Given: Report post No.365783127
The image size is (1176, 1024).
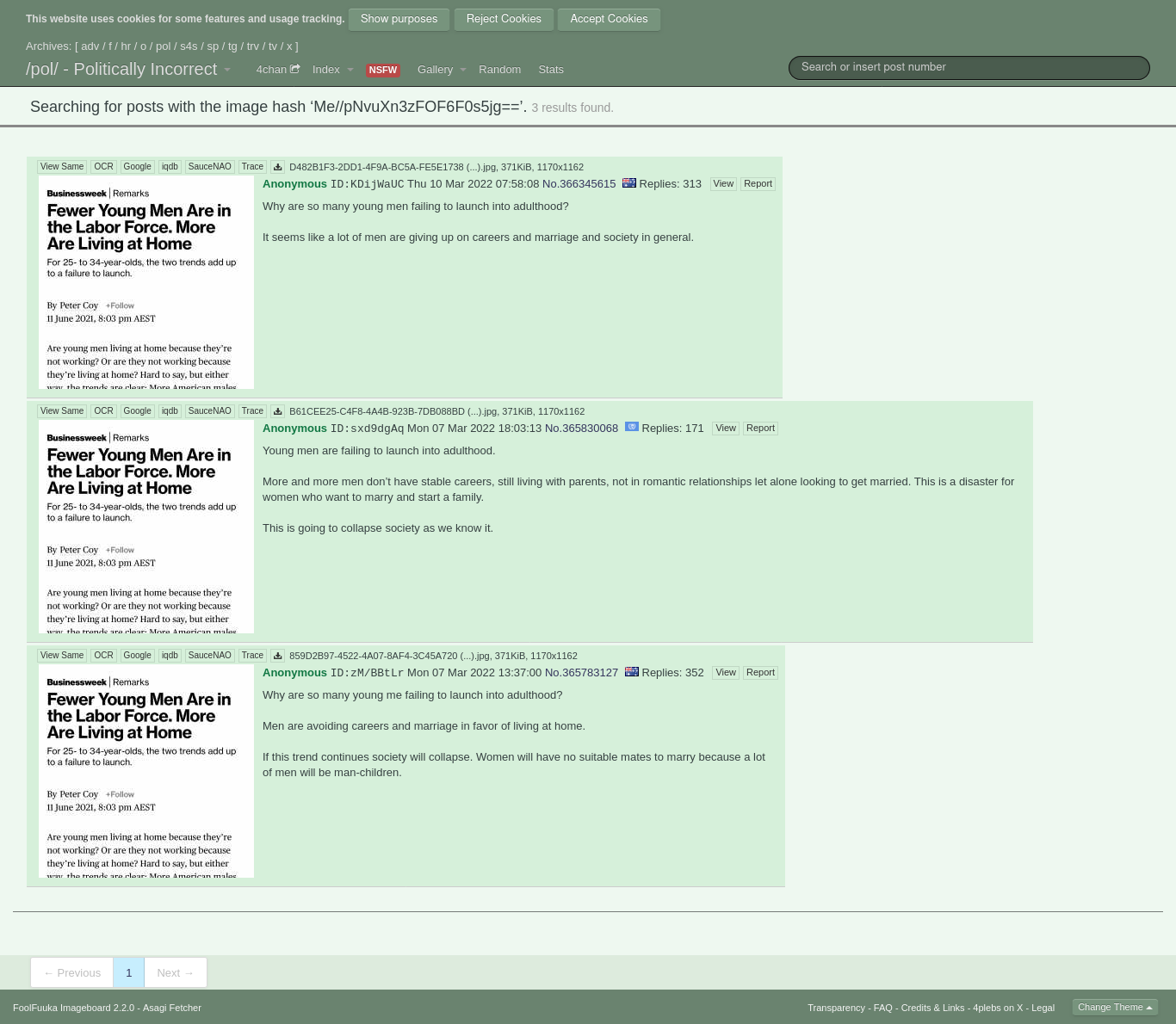Looking at the screenshot, I should [760, 672].
